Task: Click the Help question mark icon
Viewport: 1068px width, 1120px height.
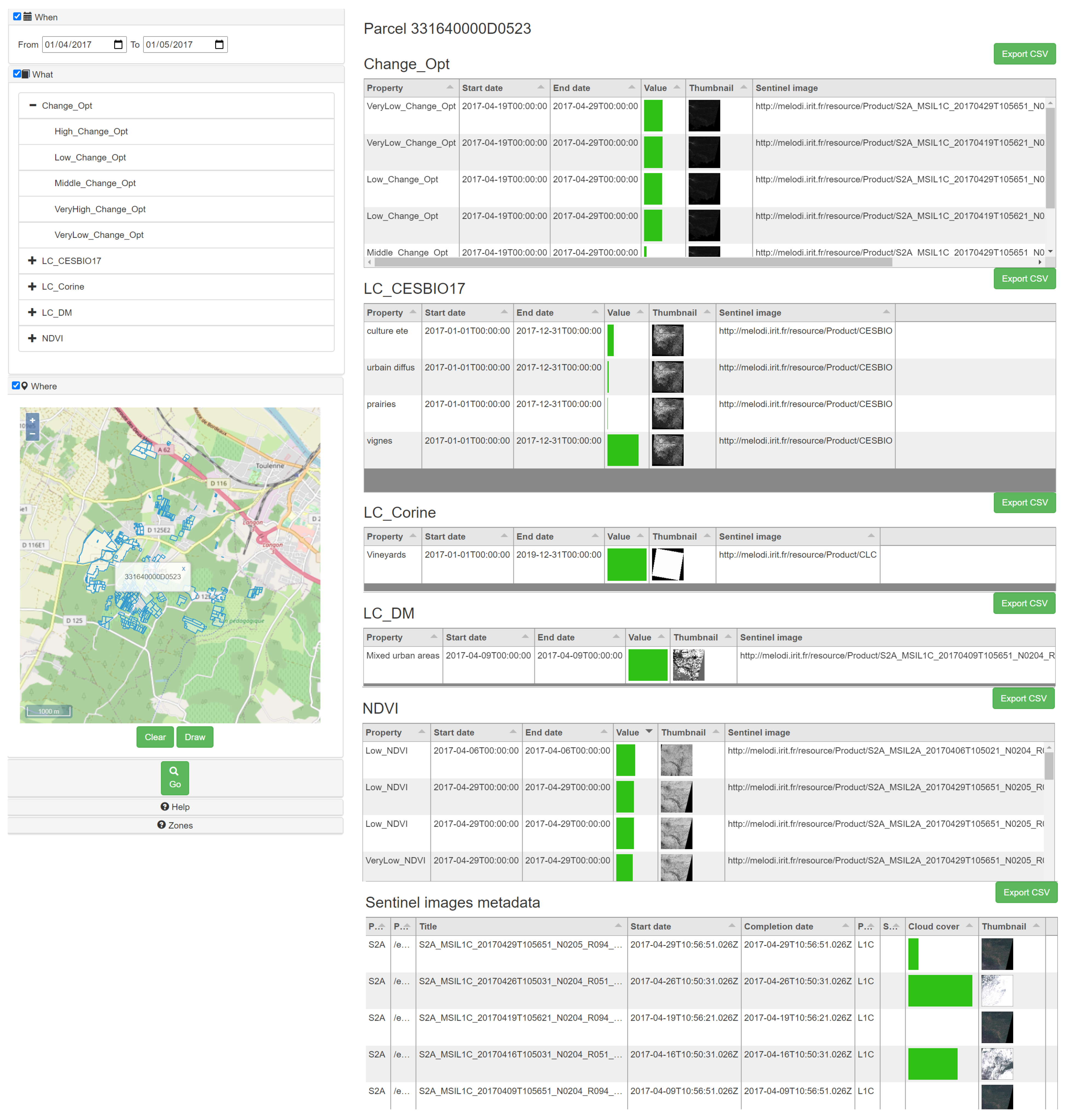Action: (x=165, y=806)
